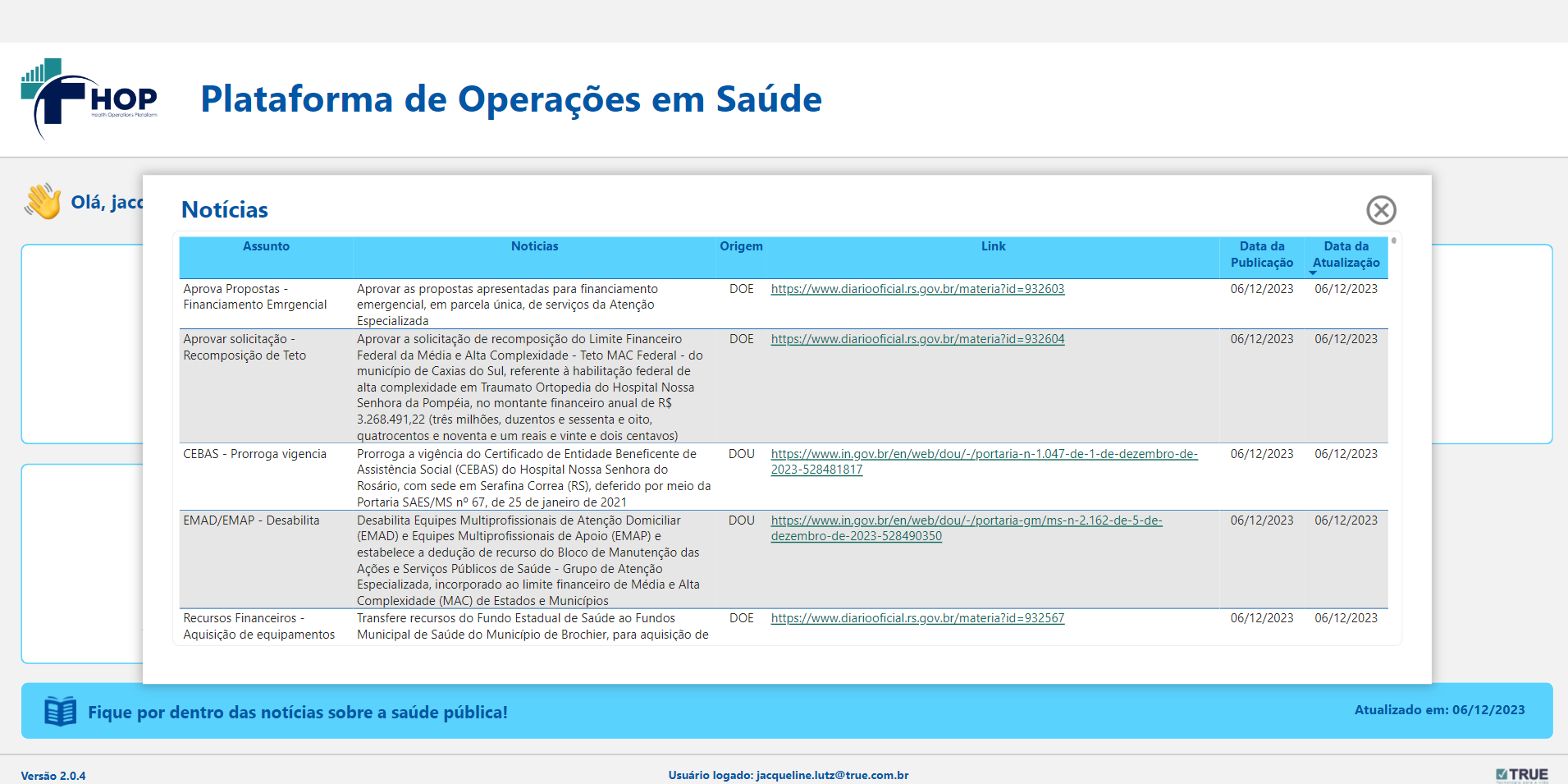This screenshot has width=1568, height=784.
Task: Click 'Fique por dentro das notícias' banner text
Action: point(298,713)
